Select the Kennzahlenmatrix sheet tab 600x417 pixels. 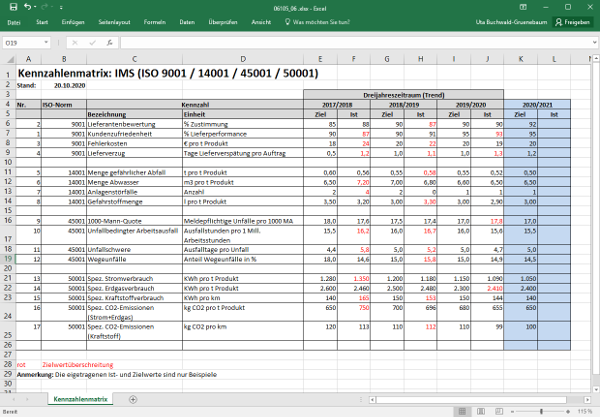tap(80, 399)
